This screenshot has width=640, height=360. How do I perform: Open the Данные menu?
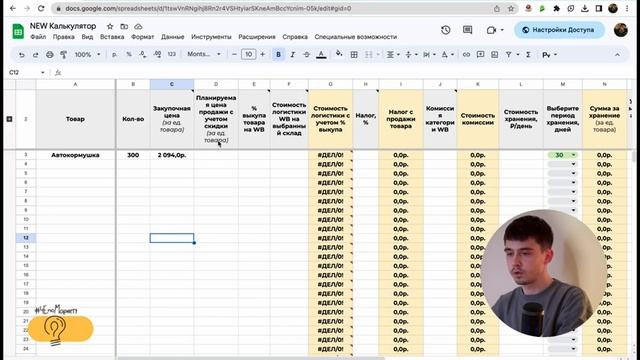[x=173, y=37]
